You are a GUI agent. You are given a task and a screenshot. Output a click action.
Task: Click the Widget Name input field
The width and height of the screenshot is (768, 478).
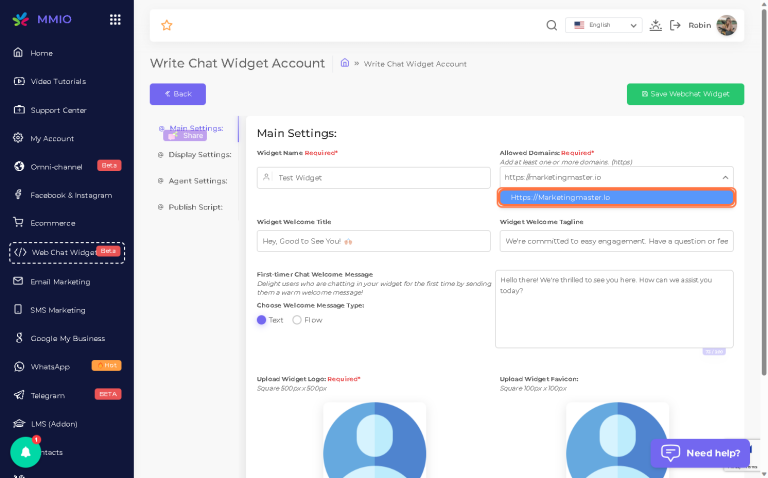point(374,178)
